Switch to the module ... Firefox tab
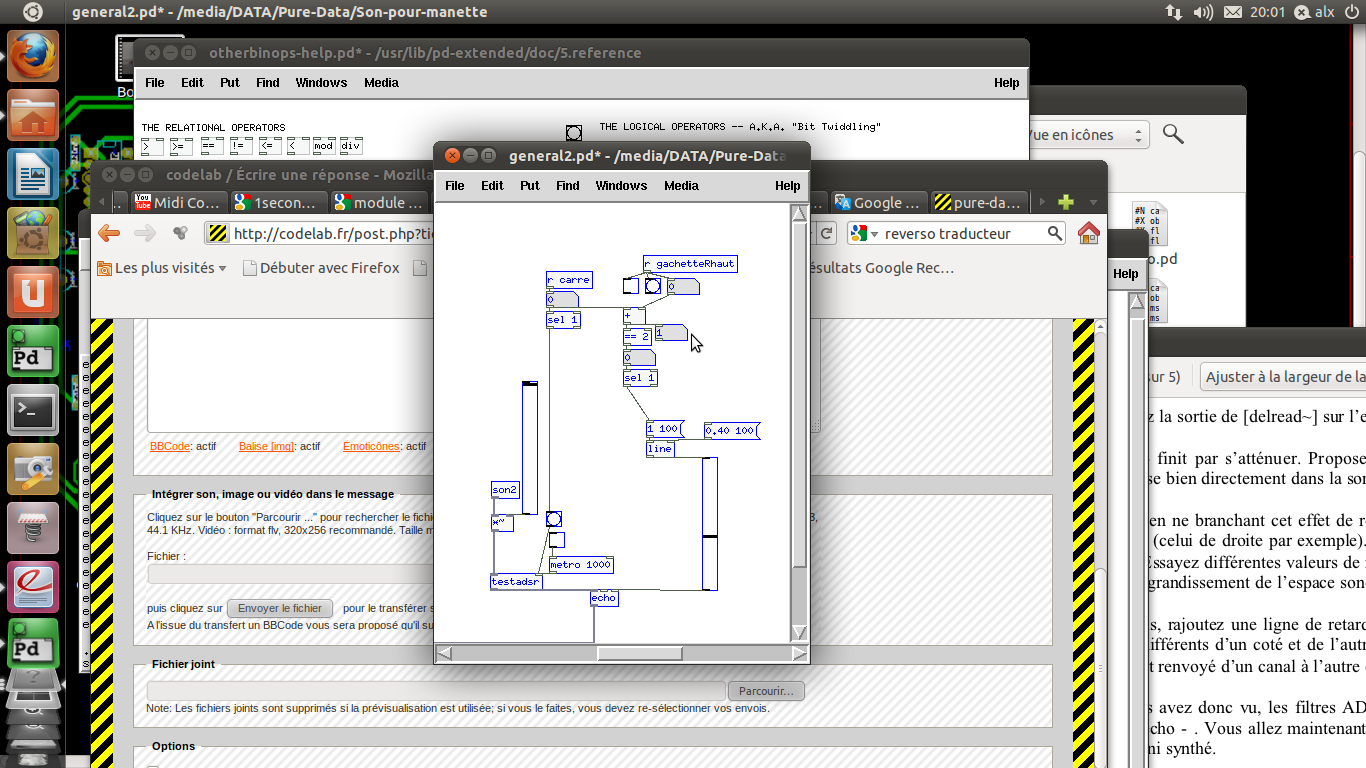Viewport: 1366px width, 768px height. pos(377,202)
